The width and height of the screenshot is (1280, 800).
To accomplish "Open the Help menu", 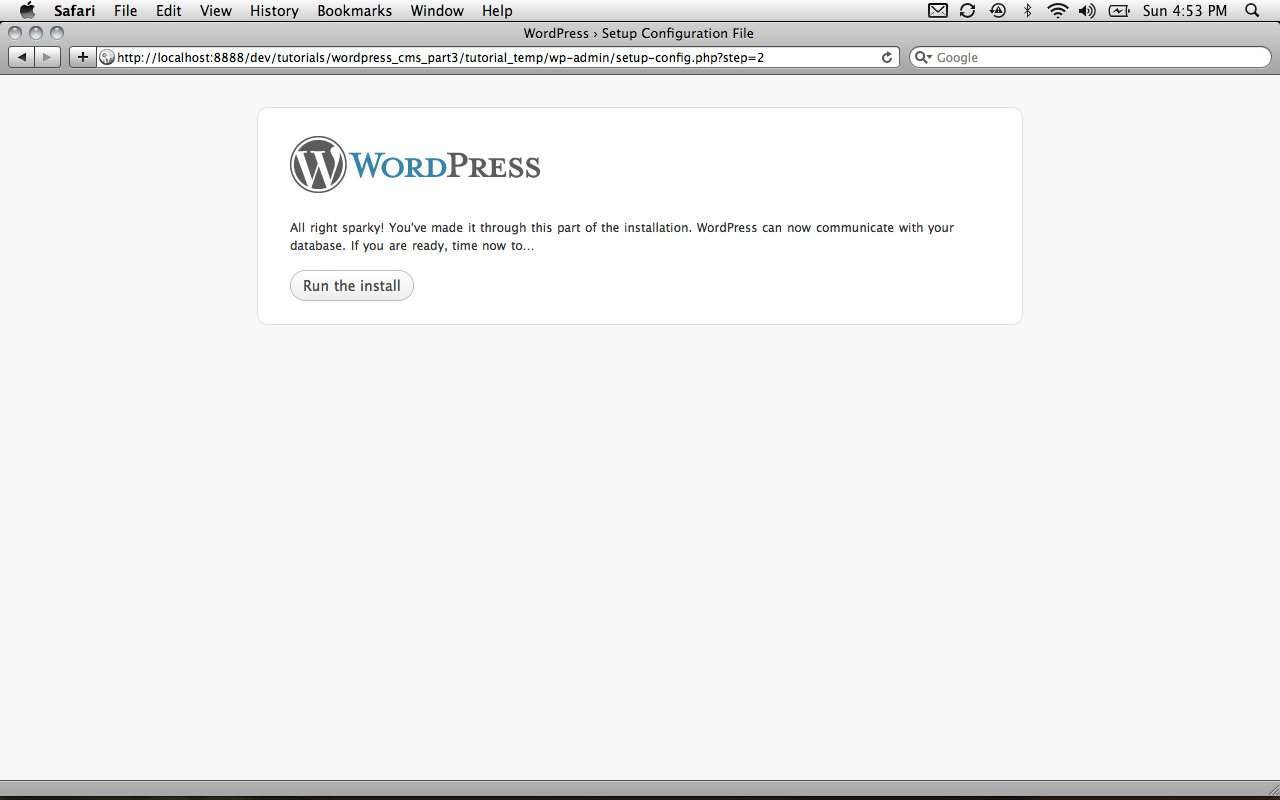I will [x=497, y=11].
